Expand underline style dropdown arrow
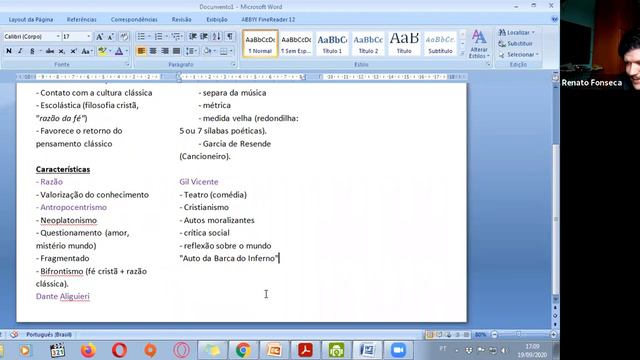Image resolution: width=640 pixels, height=360 pixels. (40, 51)
